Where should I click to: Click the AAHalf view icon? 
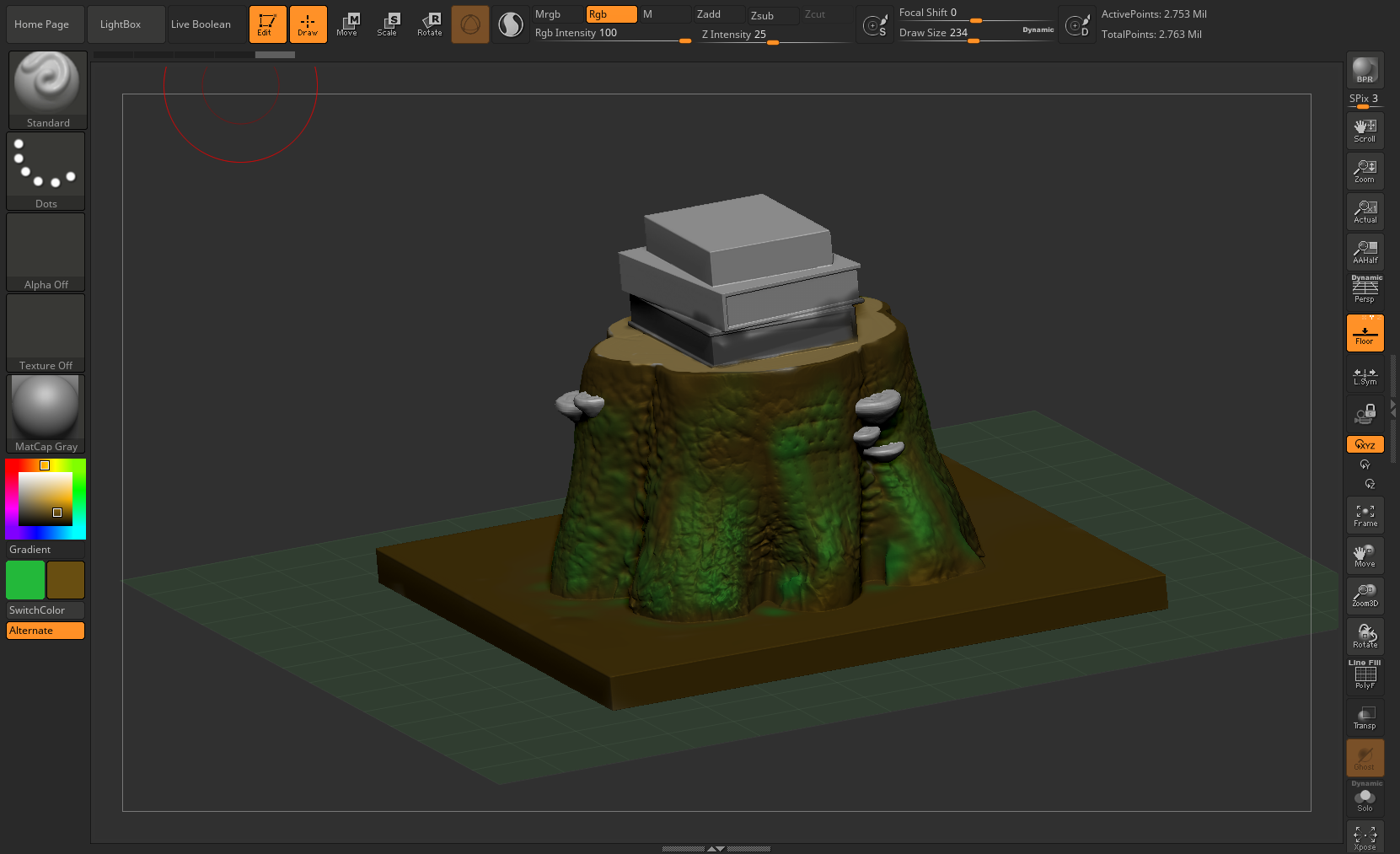1365,252
